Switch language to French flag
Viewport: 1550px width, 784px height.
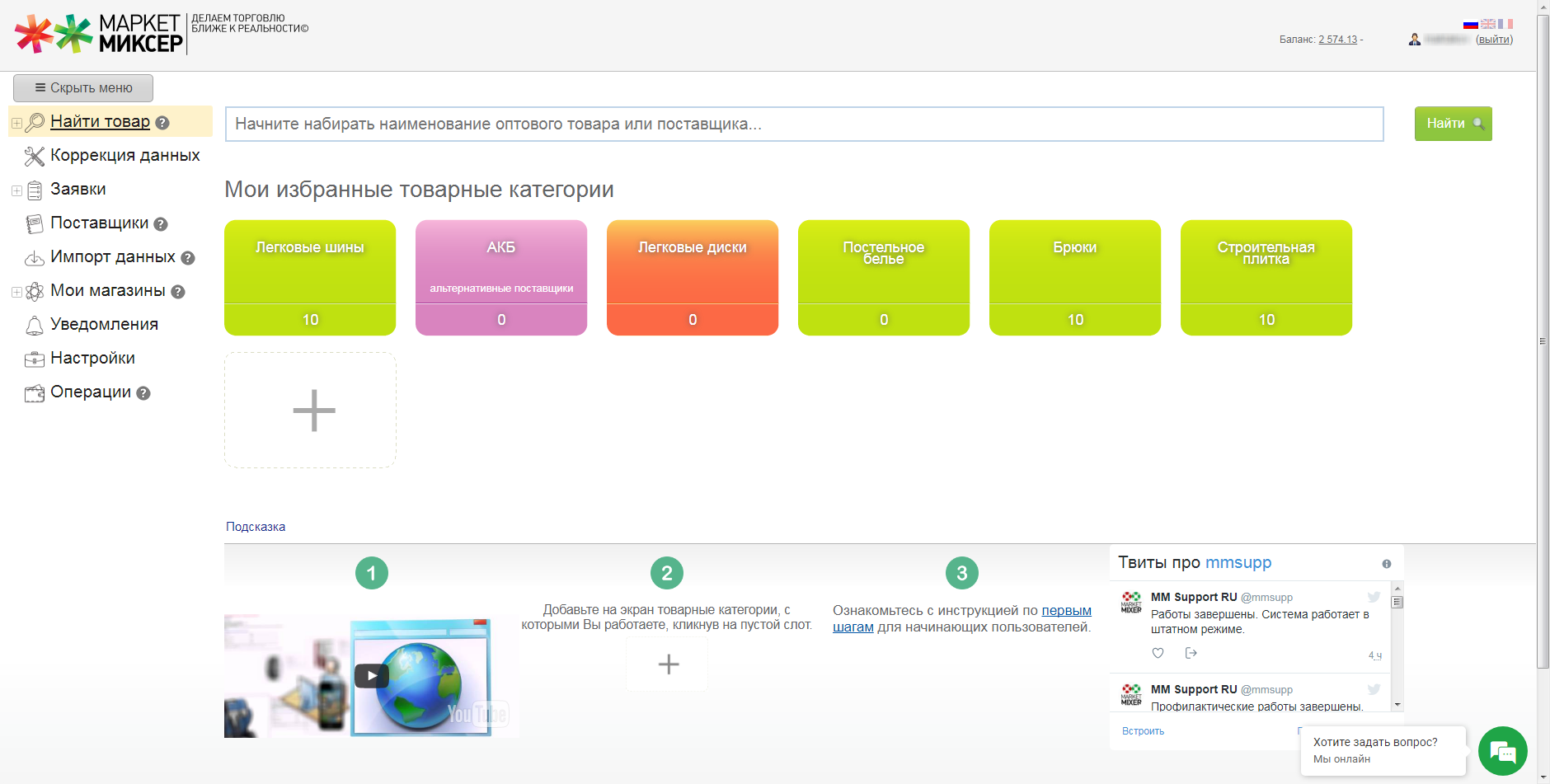pos(1505,24)
